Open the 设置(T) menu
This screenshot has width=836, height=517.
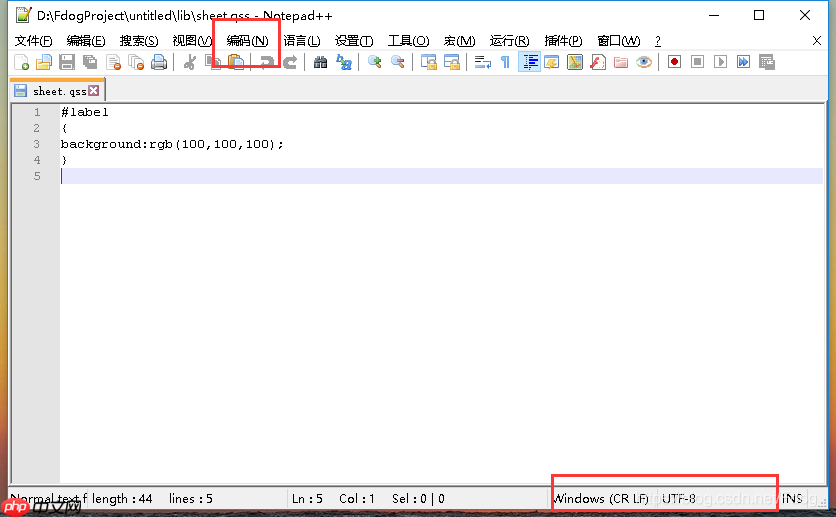(x=354, y=41)
